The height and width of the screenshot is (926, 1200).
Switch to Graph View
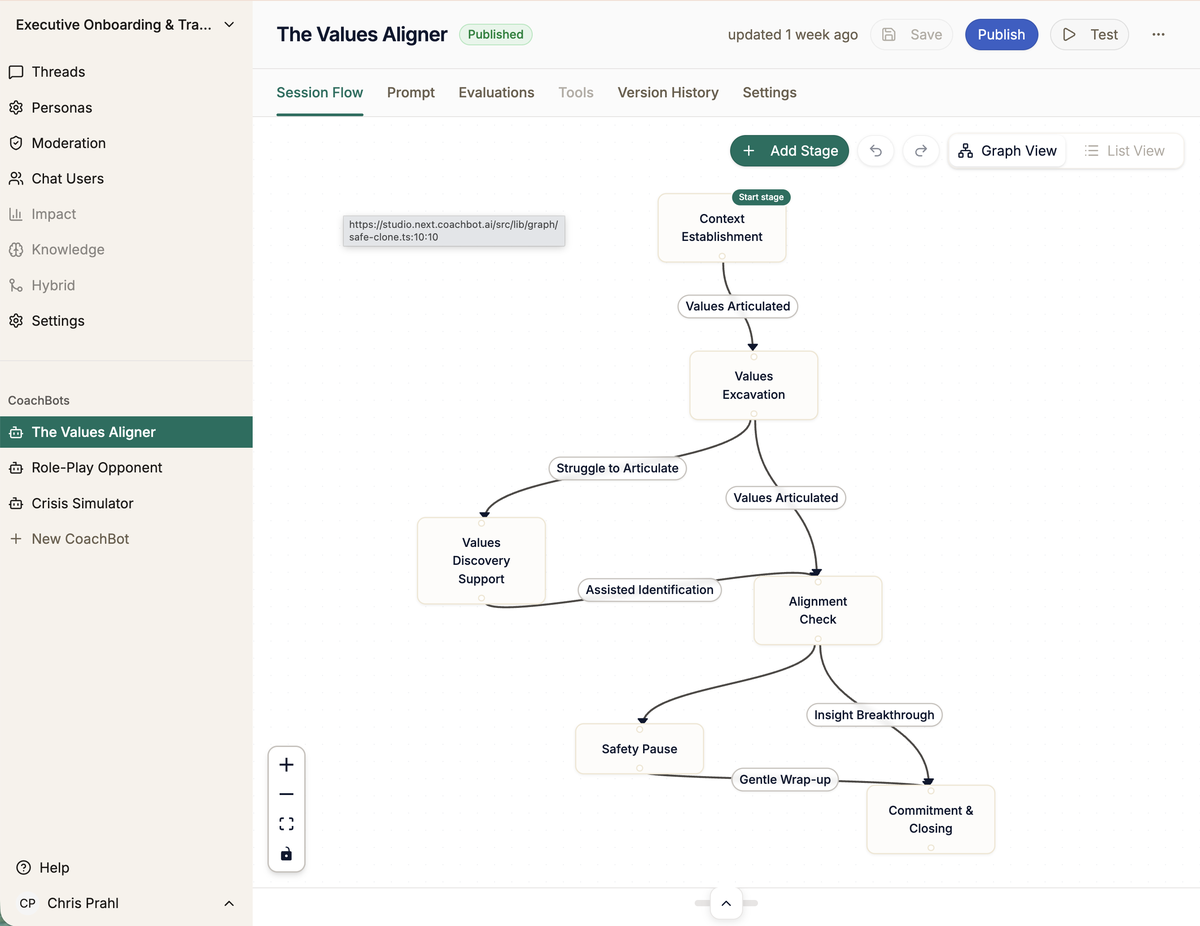click(1008, 151)
